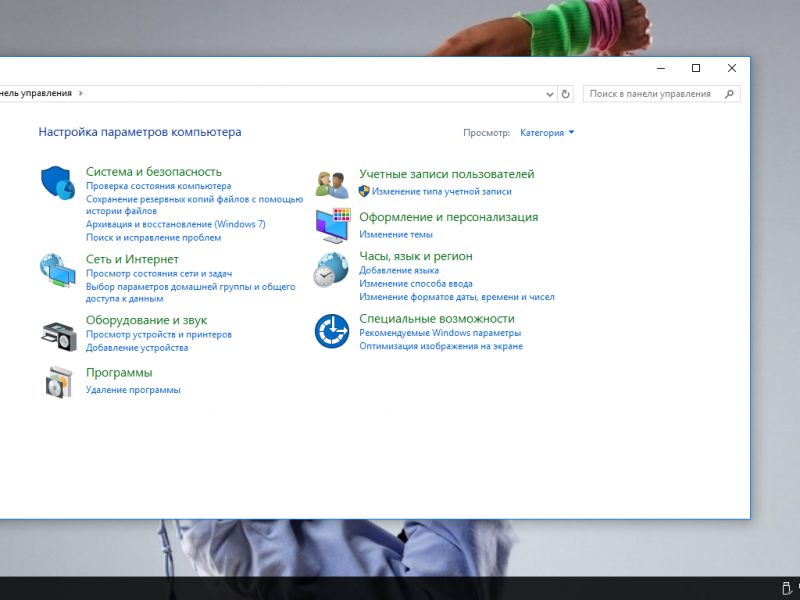Click the Добавление языка link
Viewport: 800px width, 600px height.
pyautogui.click(x=399, y=271)
